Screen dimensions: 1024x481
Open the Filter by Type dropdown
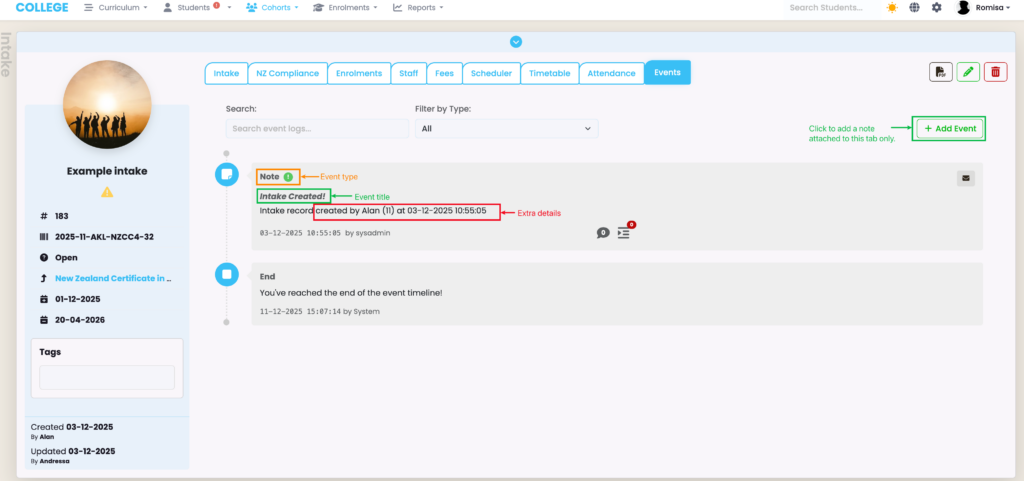[506, 128]
